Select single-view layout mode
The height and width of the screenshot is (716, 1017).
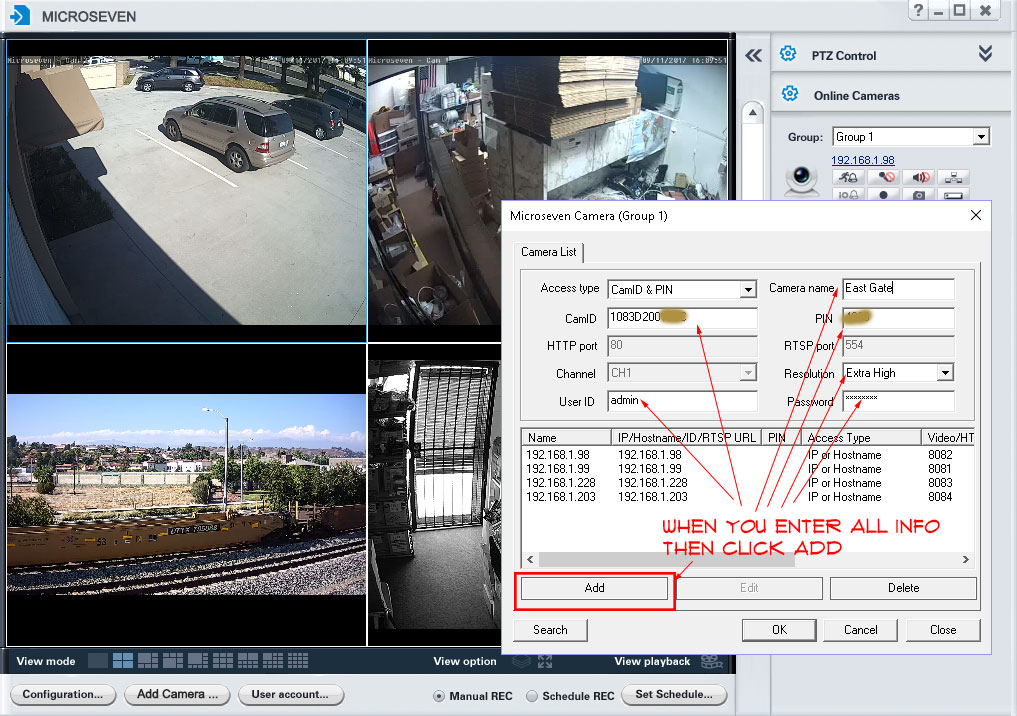tap(98, 660)
